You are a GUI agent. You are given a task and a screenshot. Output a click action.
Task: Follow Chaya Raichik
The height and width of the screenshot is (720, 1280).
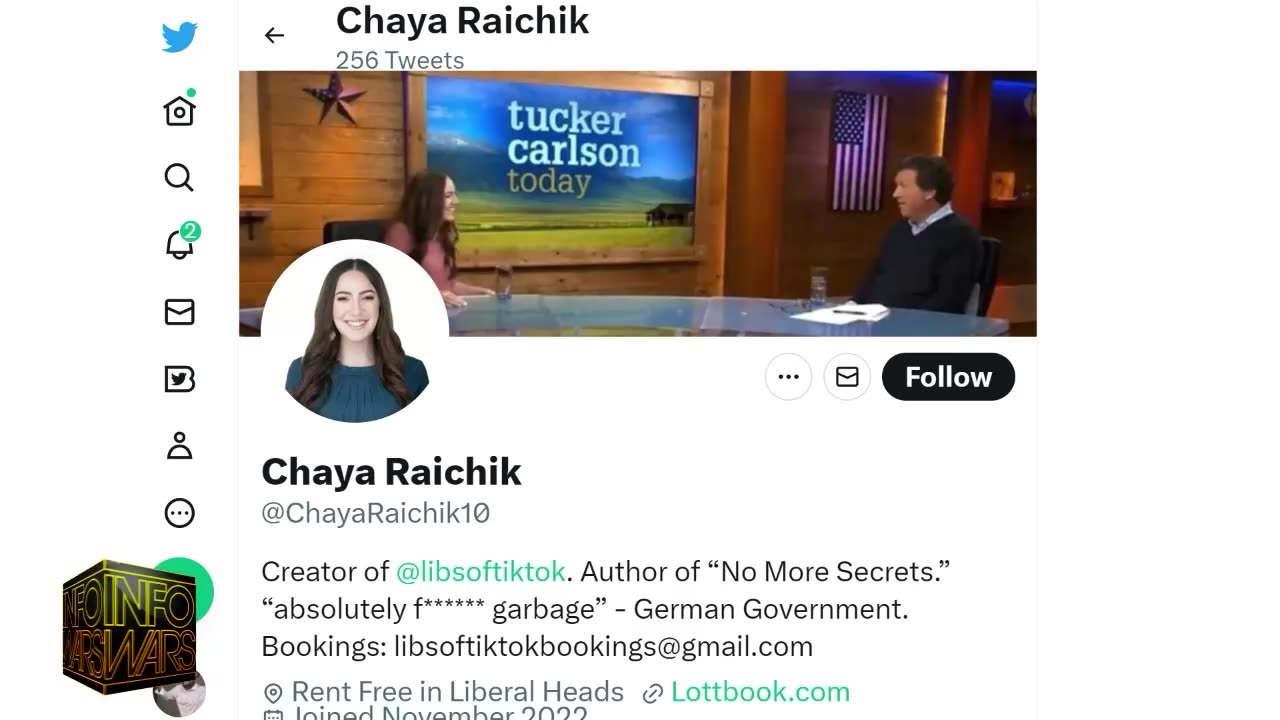(948, 377)
